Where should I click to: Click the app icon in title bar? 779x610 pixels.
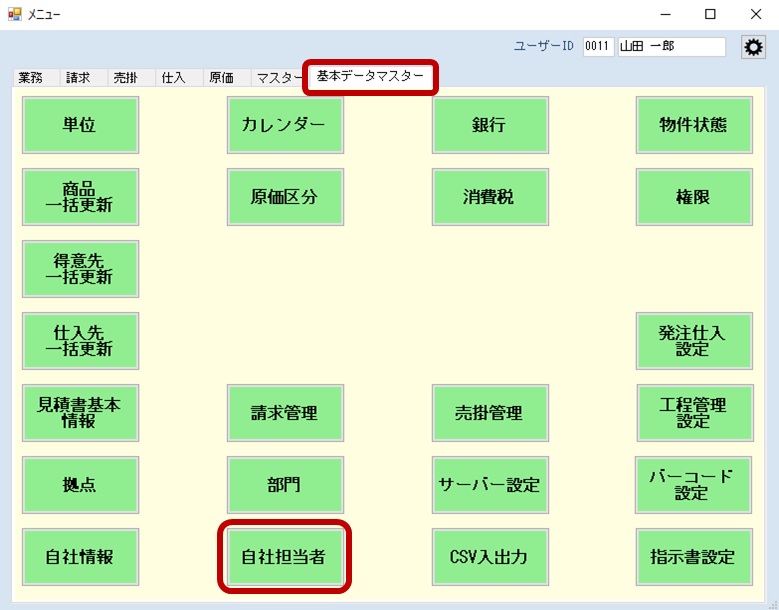tap(14, 14)
